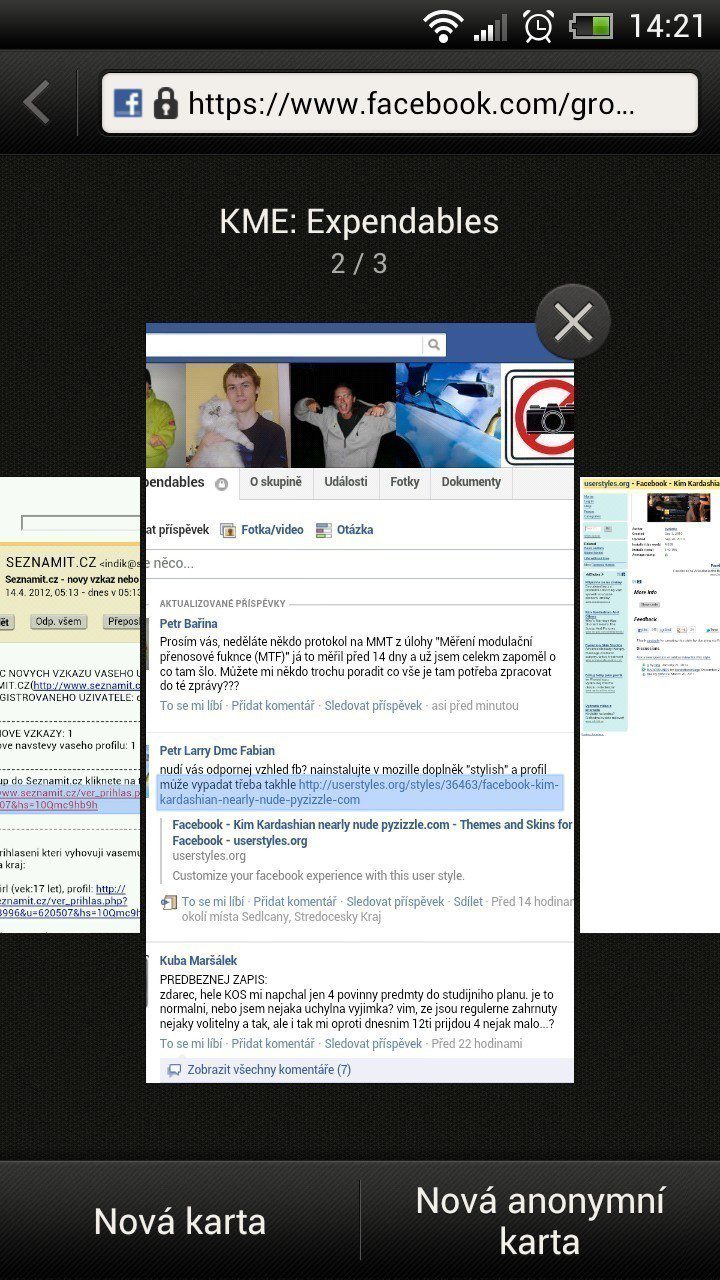Tap the cover photo of man with cat
The height and width of the screenshot is (1280, 720).
(x=238, y=415)
